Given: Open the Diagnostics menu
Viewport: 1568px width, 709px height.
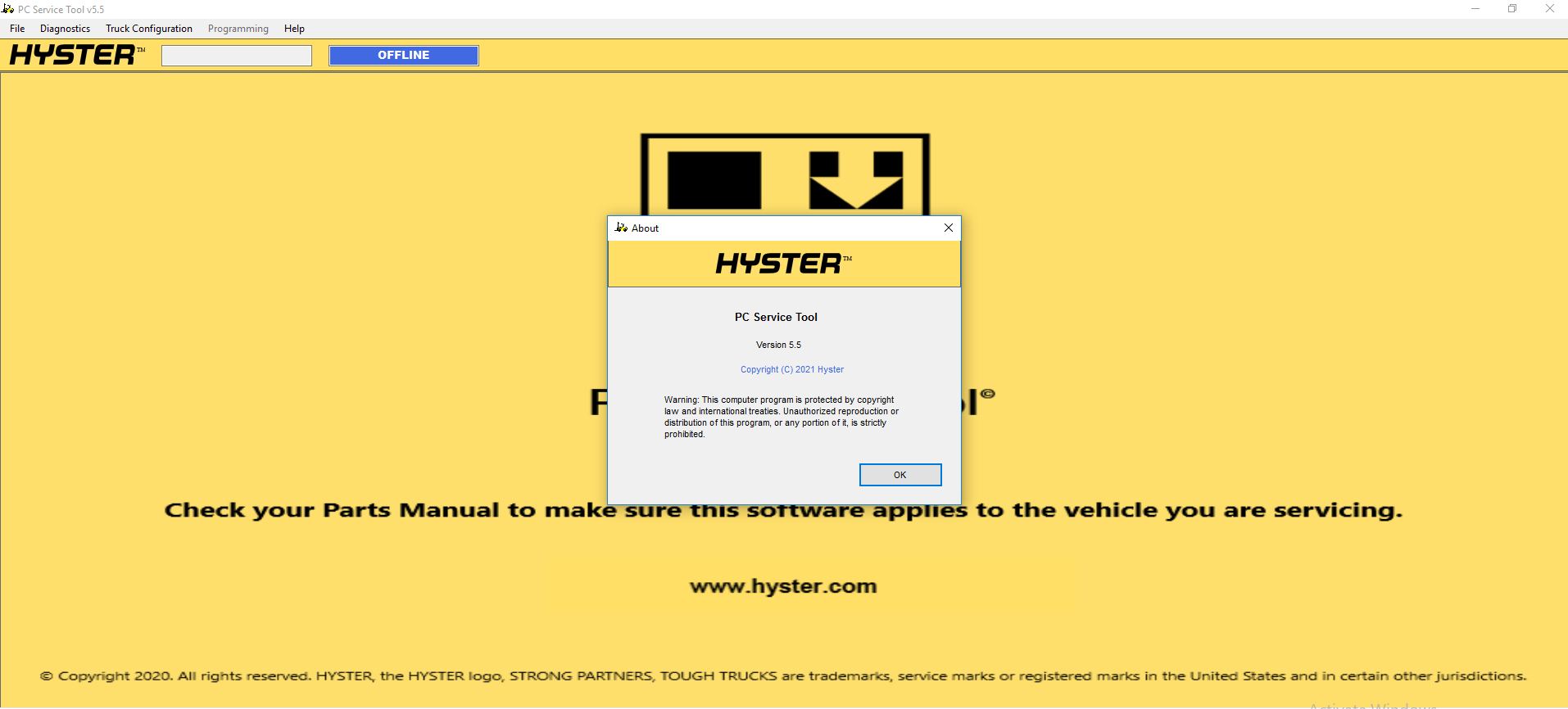Looking at the screenshot, I should [x=66, y=29].
